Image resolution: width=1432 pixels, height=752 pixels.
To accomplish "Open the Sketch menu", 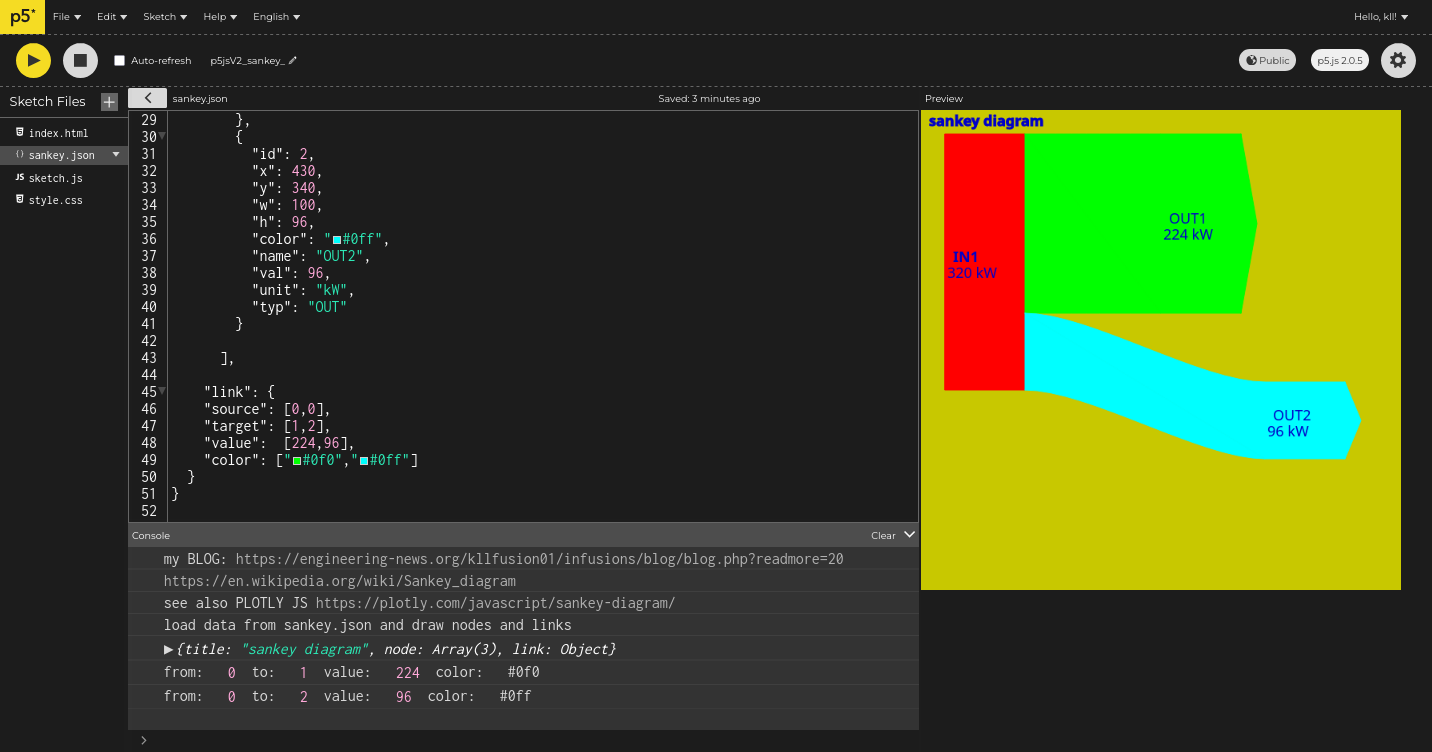I will (165, 17).
